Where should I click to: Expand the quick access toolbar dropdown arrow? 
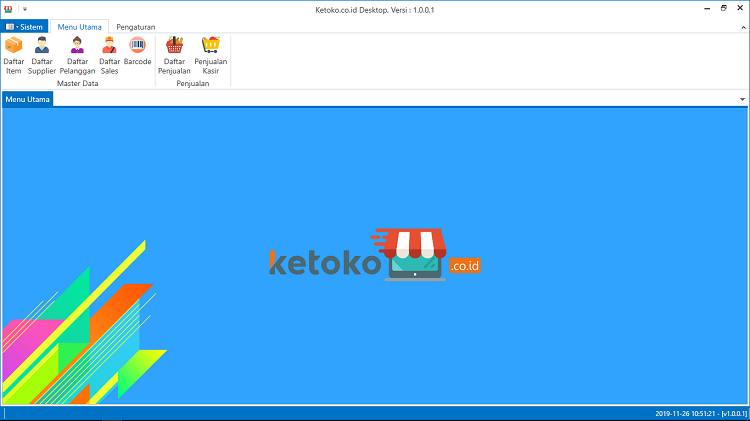click(x=24, y=8)
